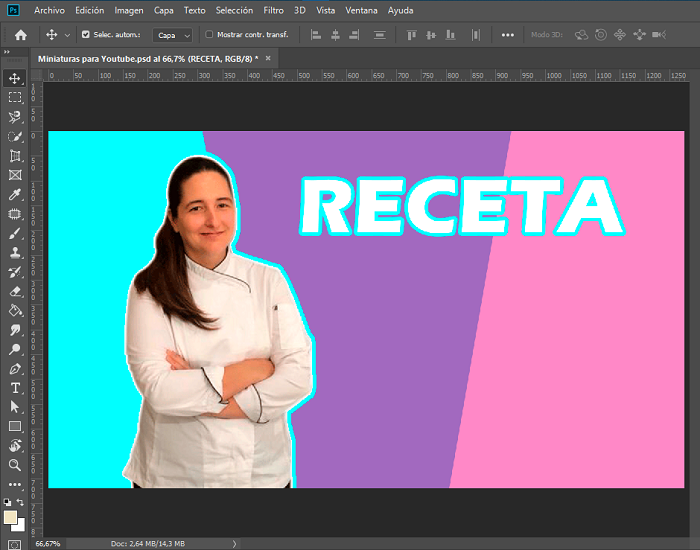This screenshot has width=700, height=550.
Task: Align right edges of layers
Action: click(x=354, y=35)
